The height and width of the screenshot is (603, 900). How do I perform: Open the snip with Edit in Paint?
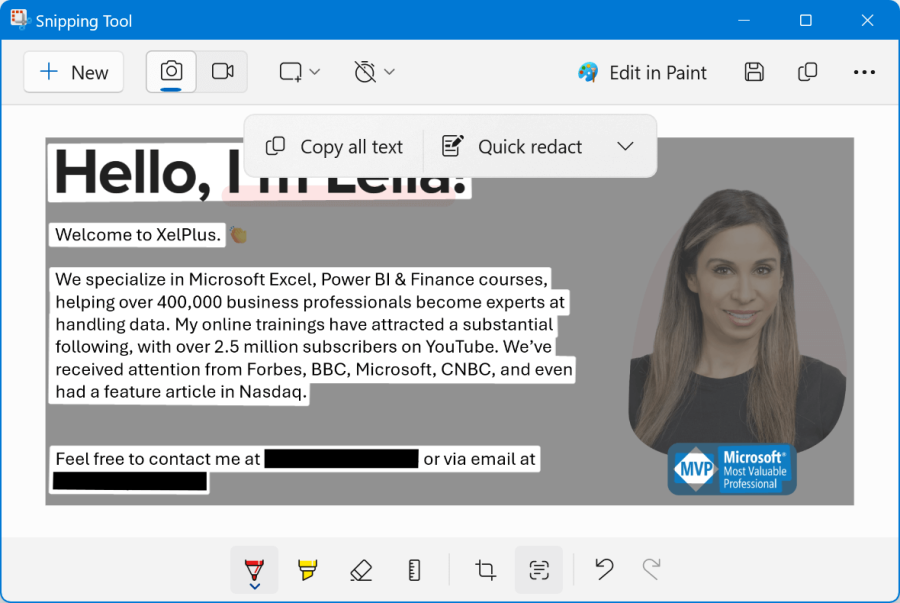643,72
